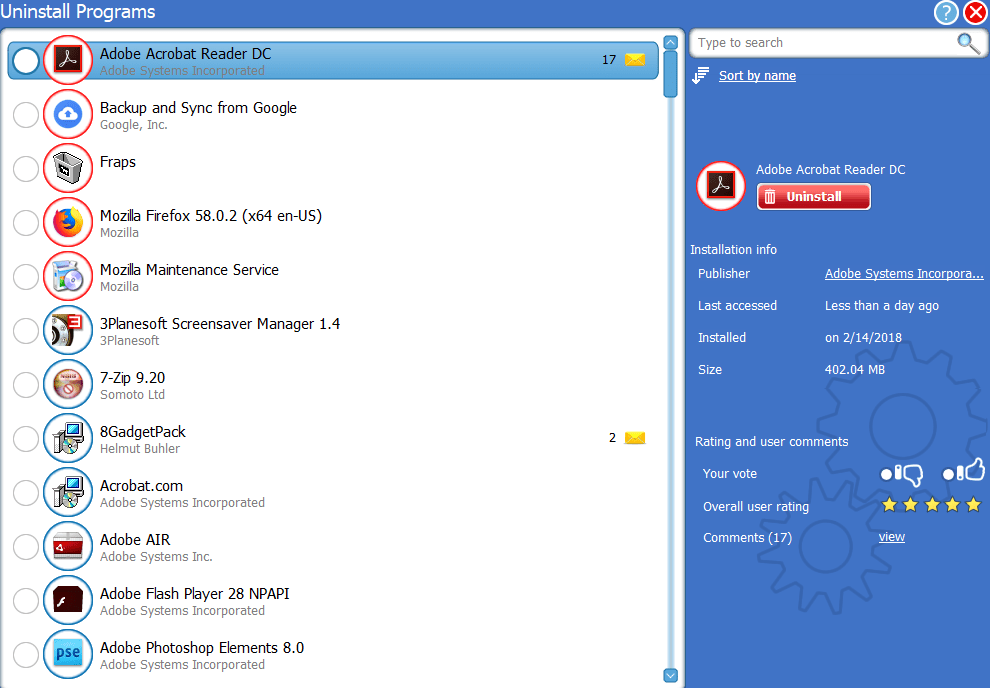This screenshot has width=990, height=688.
Task: Open the Sort by name options
Action: (x=757, y=76)
